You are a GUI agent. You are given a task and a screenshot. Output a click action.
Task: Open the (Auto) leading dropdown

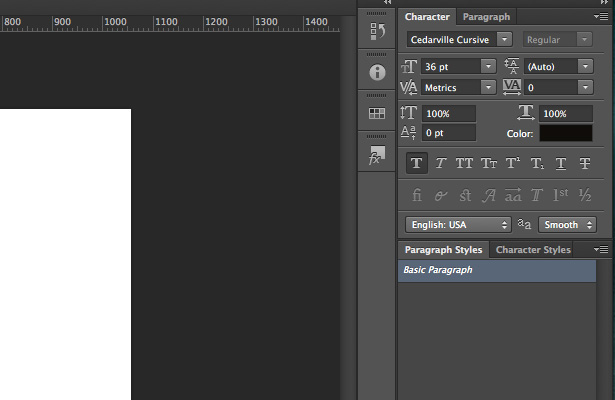585,66
